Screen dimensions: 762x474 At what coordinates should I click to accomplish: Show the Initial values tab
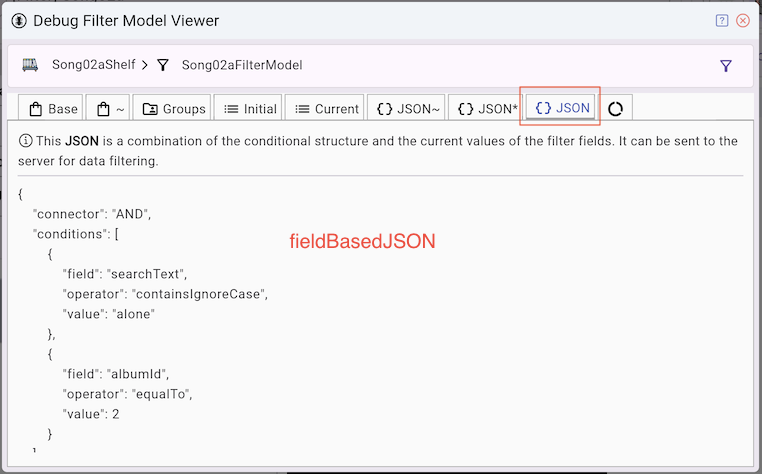pos(250,109)
